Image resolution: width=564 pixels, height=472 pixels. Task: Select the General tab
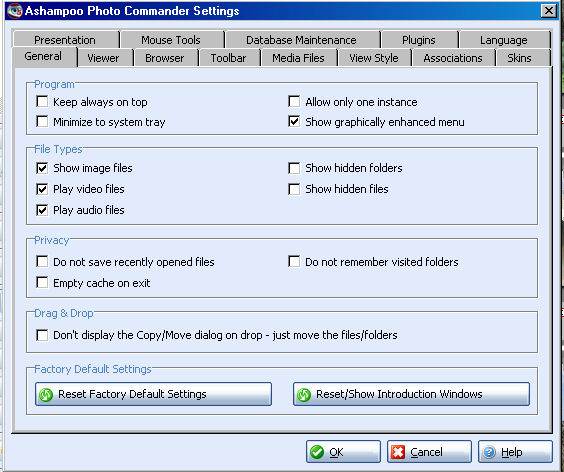pos(44,56)
